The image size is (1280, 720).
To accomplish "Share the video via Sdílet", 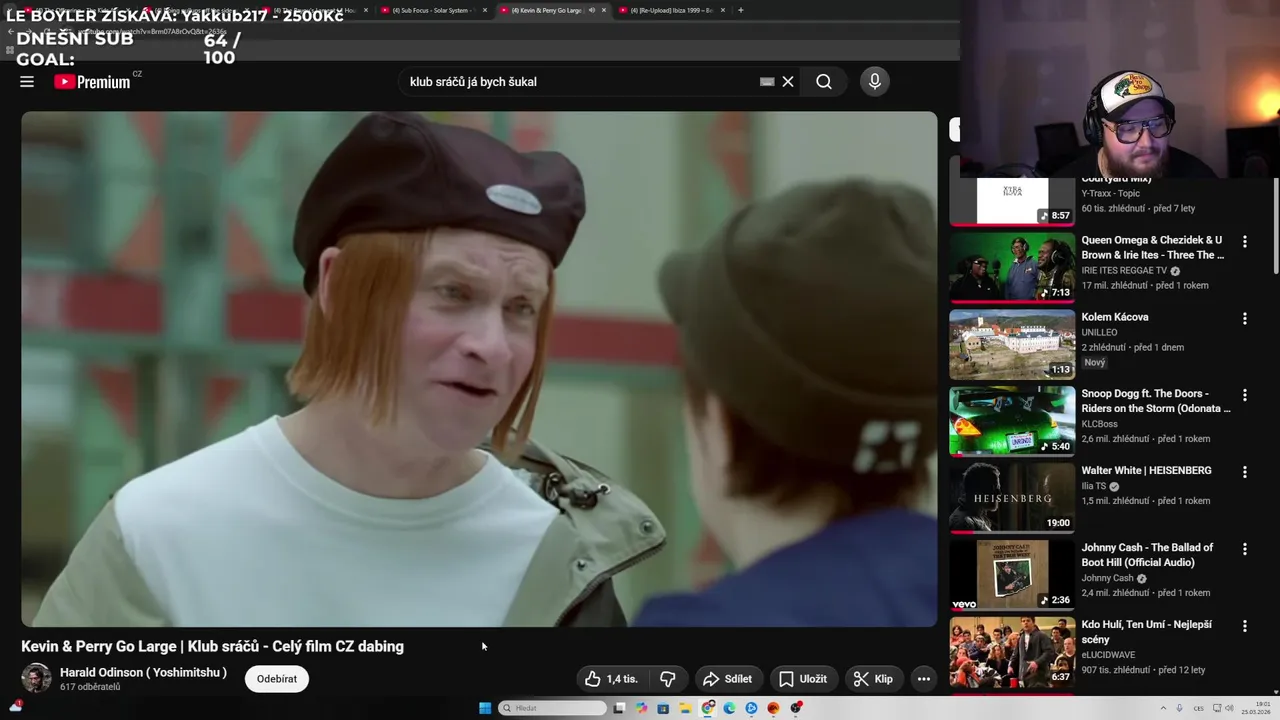I will tap(728, 679).
